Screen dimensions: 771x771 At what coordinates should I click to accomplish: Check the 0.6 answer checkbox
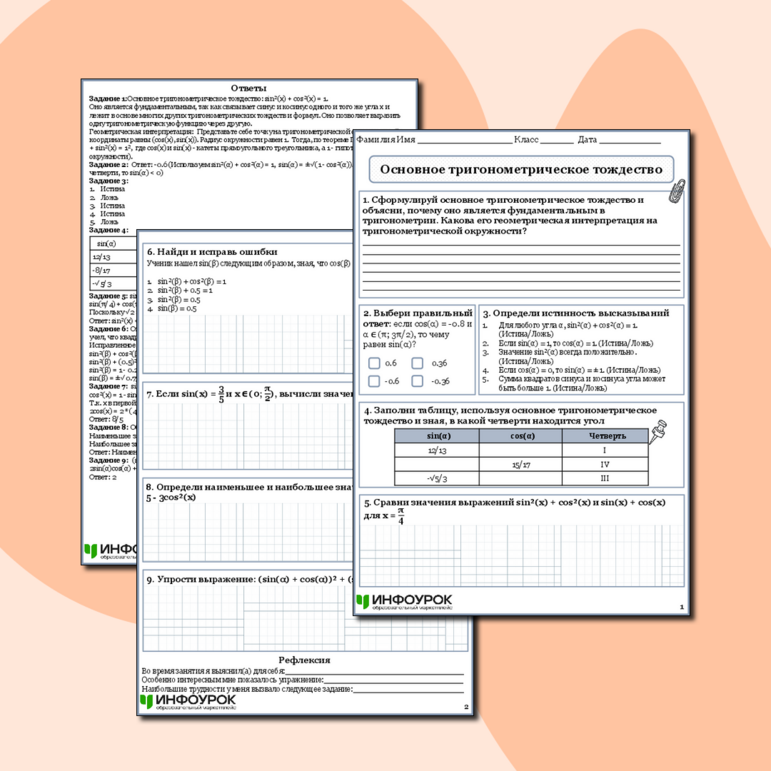pos(374,363)
